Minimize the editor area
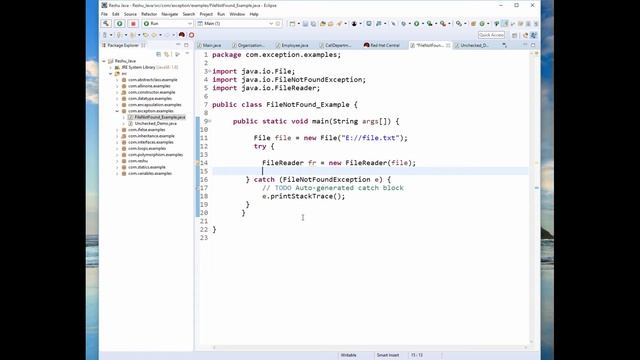640x360 pixels. 525,45
